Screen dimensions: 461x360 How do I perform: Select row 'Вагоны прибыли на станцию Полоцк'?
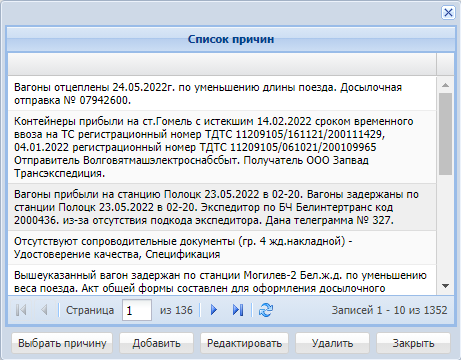pos(222,207)
